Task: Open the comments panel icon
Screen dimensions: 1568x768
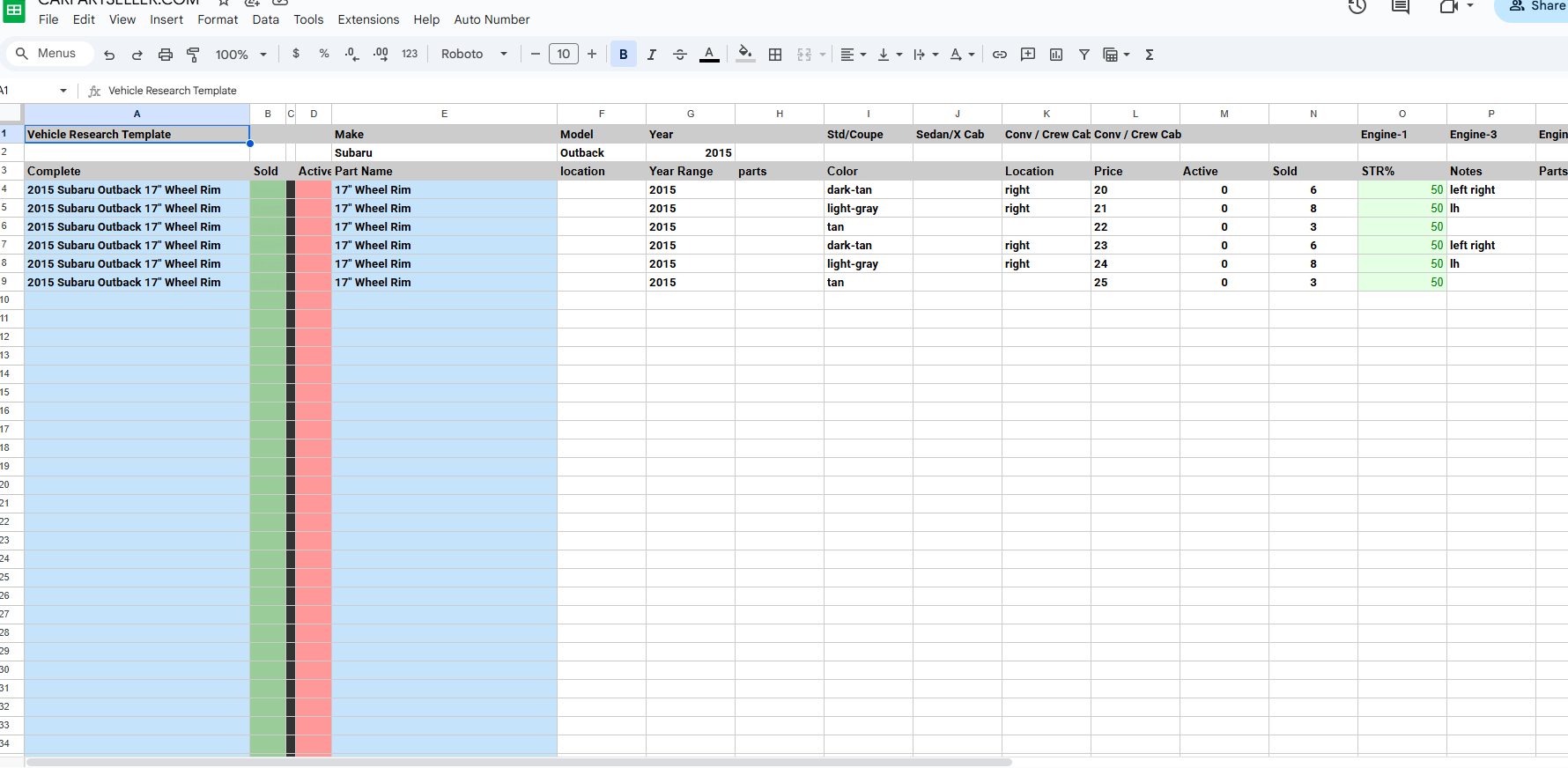Action: 1401,7
